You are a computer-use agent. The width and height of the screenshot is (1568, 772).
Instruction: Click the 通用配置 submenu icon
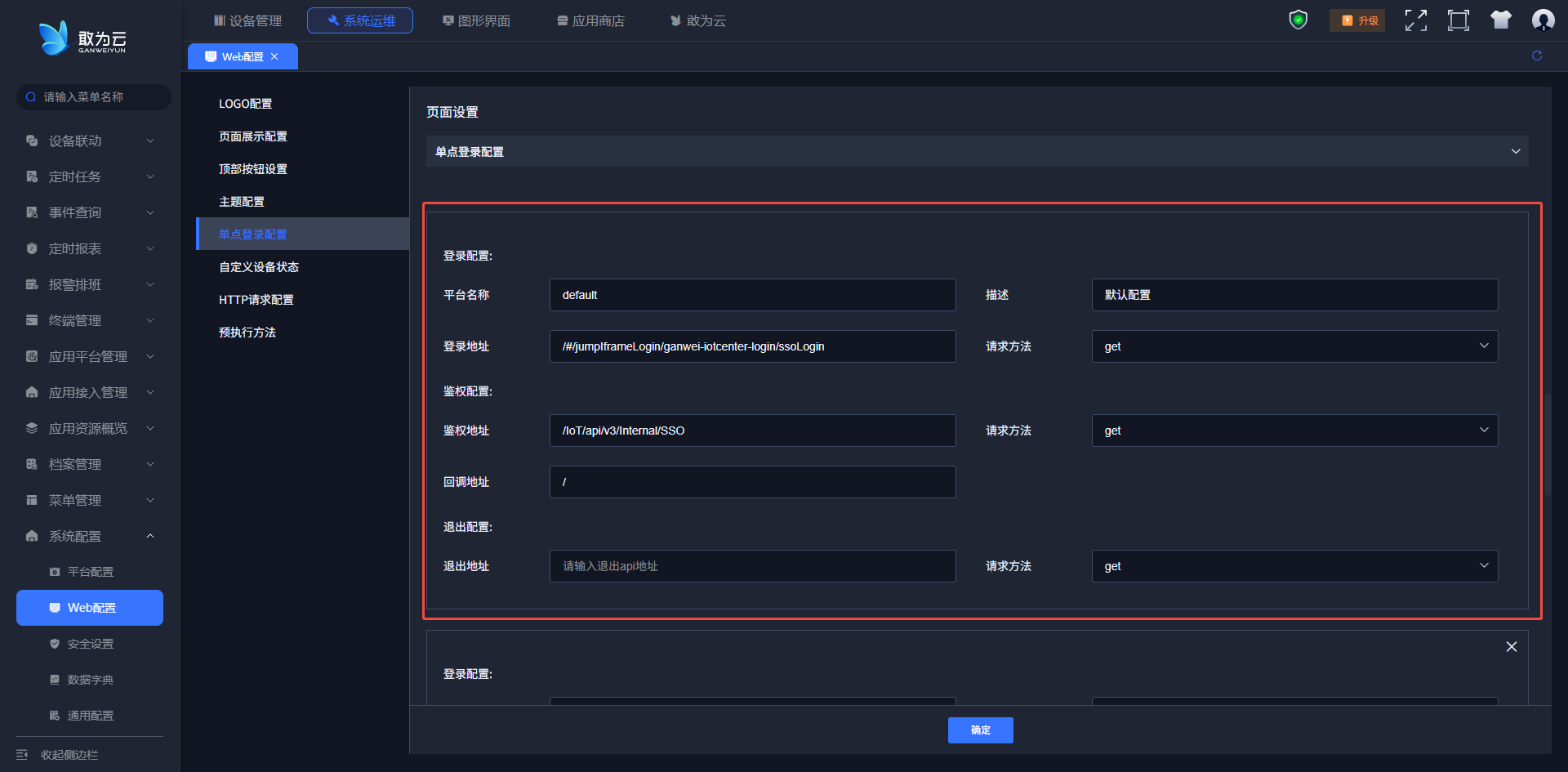point(55,716)
